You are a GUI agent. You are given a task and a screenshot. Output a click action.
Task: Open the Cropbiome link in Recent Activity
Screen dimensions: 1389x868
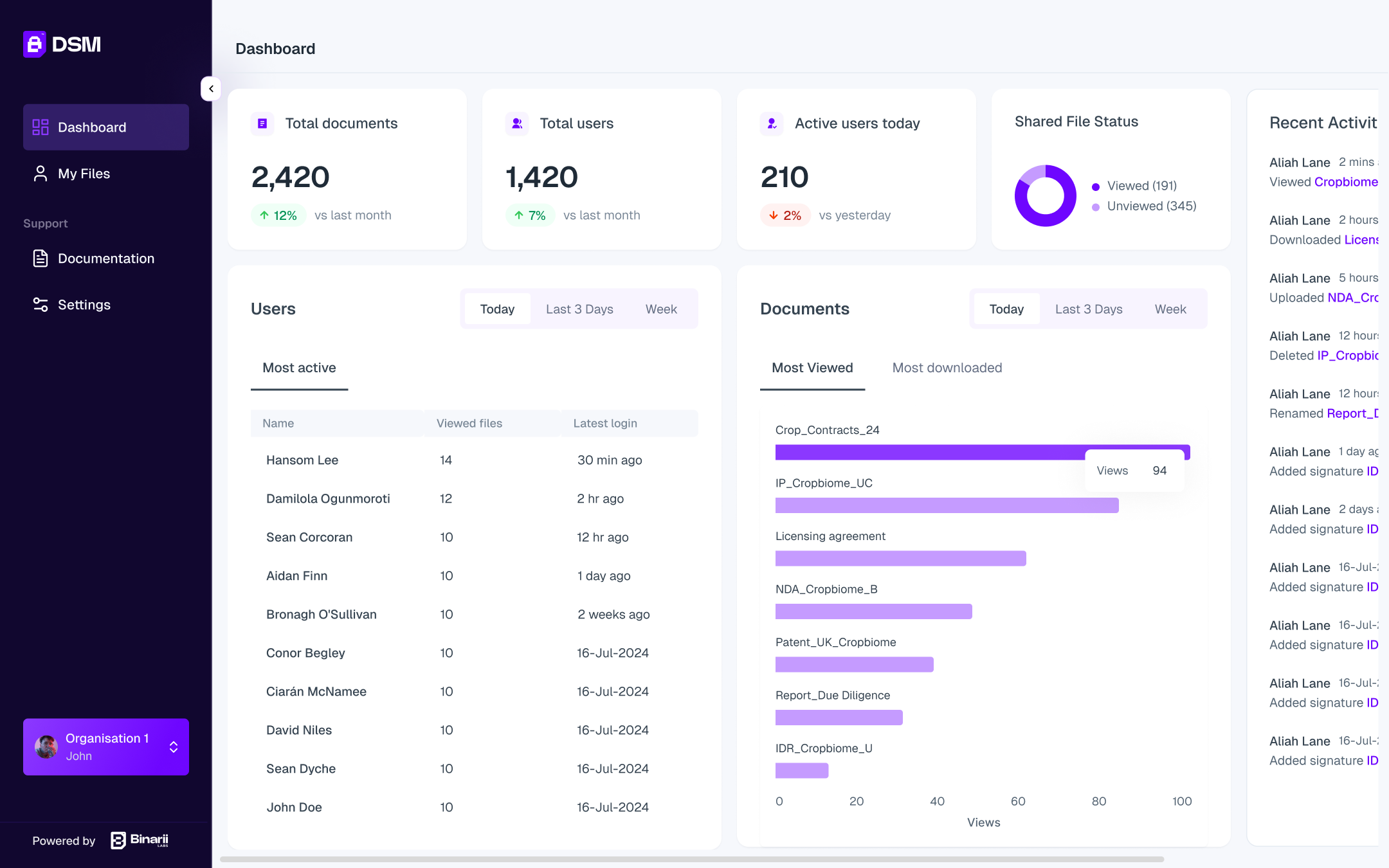pyautogui.click(x=1345, y=182)
